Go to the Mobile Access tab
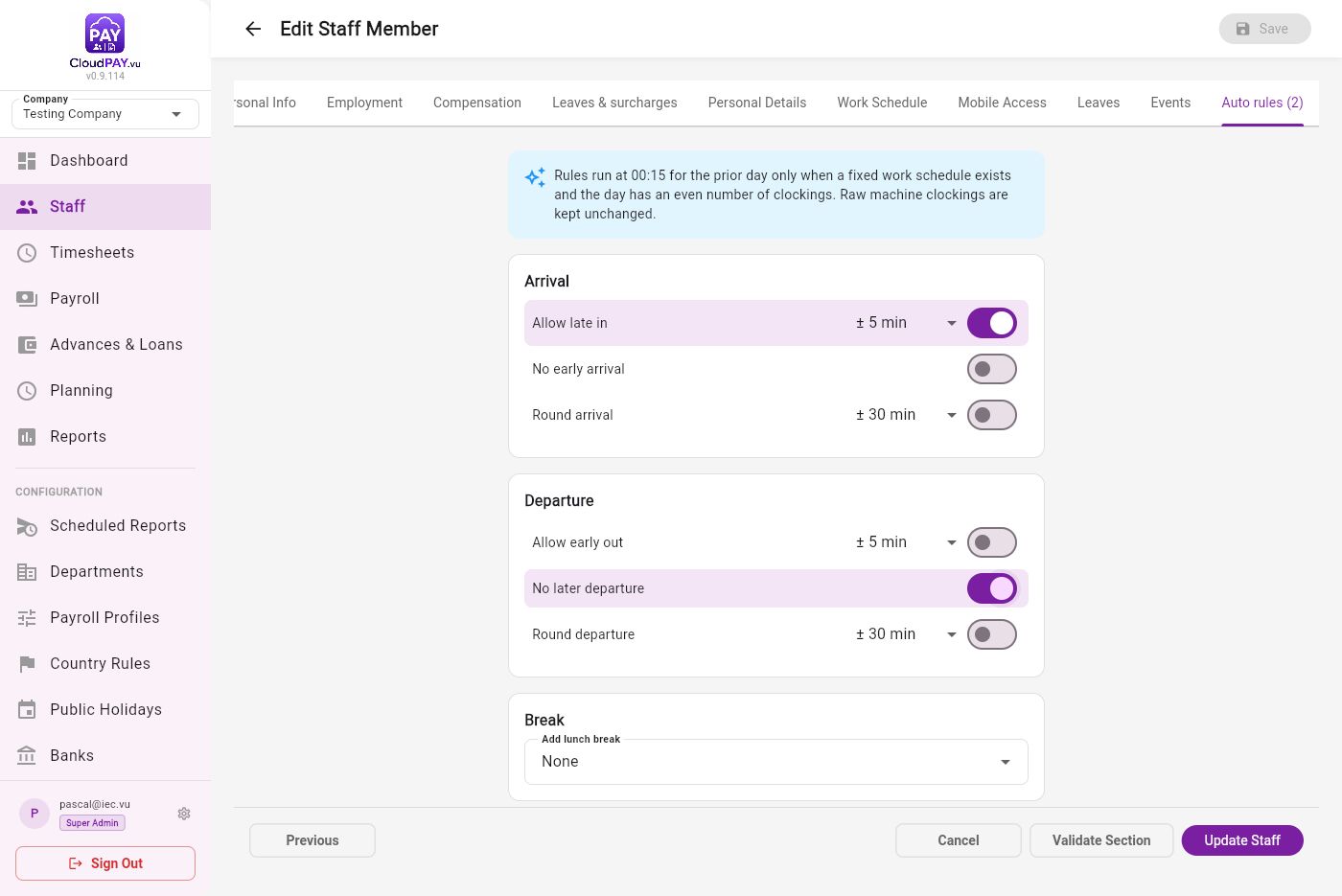This screenshot has width=1342, height=896. coord(1002,103)
